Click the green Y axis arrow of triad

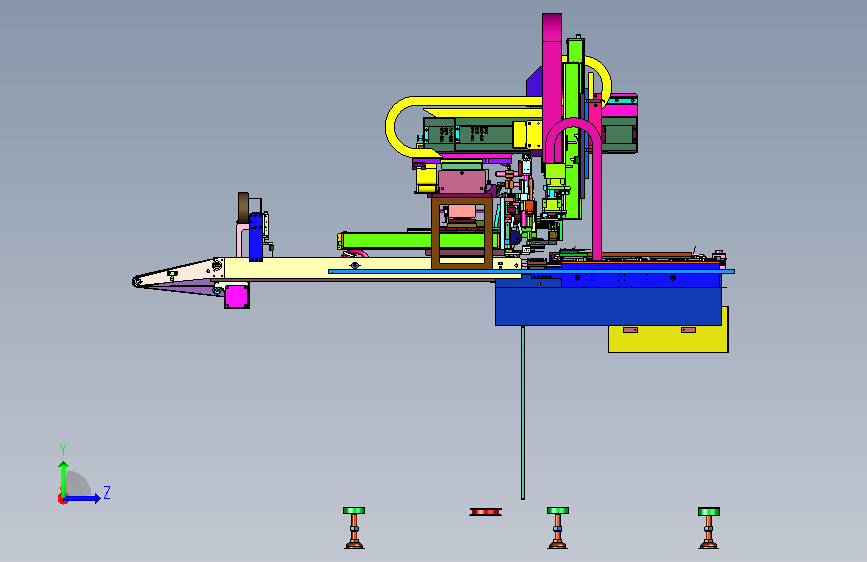64,478
